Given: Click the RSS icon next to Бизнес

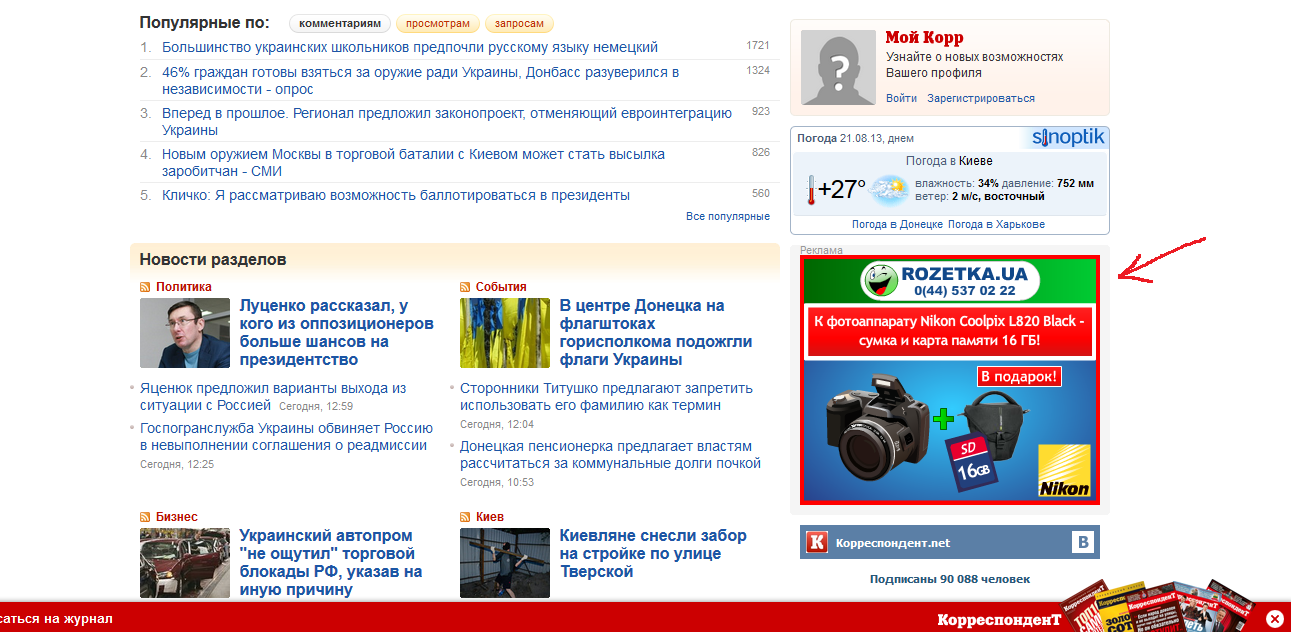Looking at the screenshot, I should [145, 517].
